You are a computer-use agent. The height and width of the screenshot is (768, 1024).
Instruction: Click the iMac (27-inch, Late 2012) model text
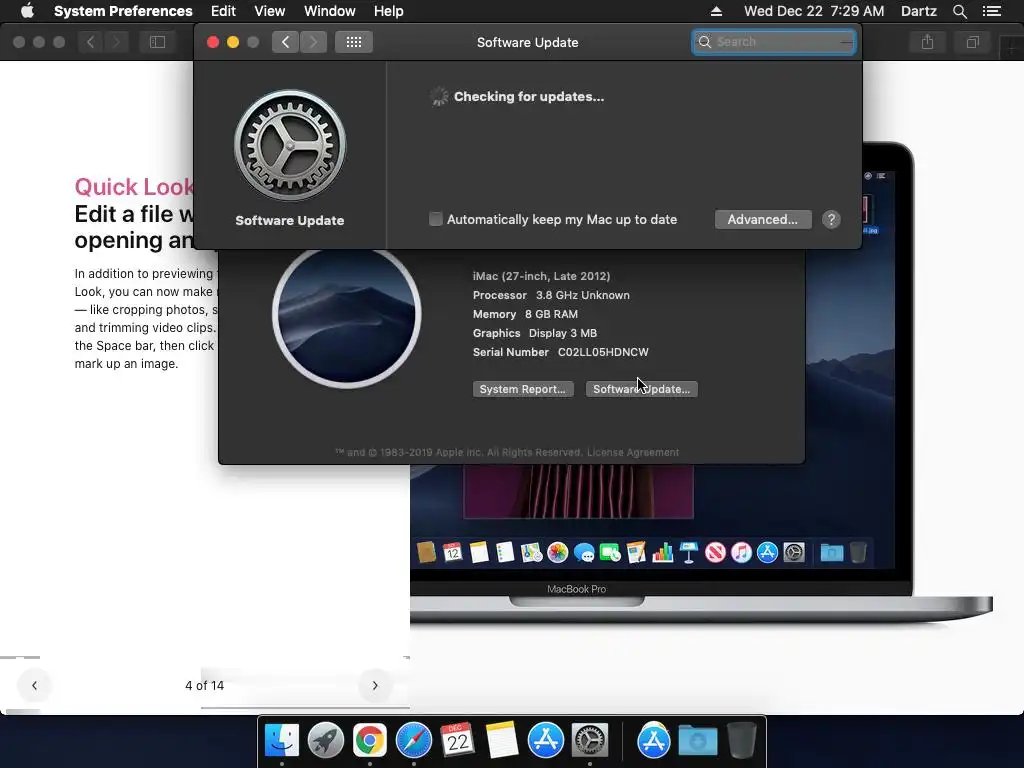(541, 276)
